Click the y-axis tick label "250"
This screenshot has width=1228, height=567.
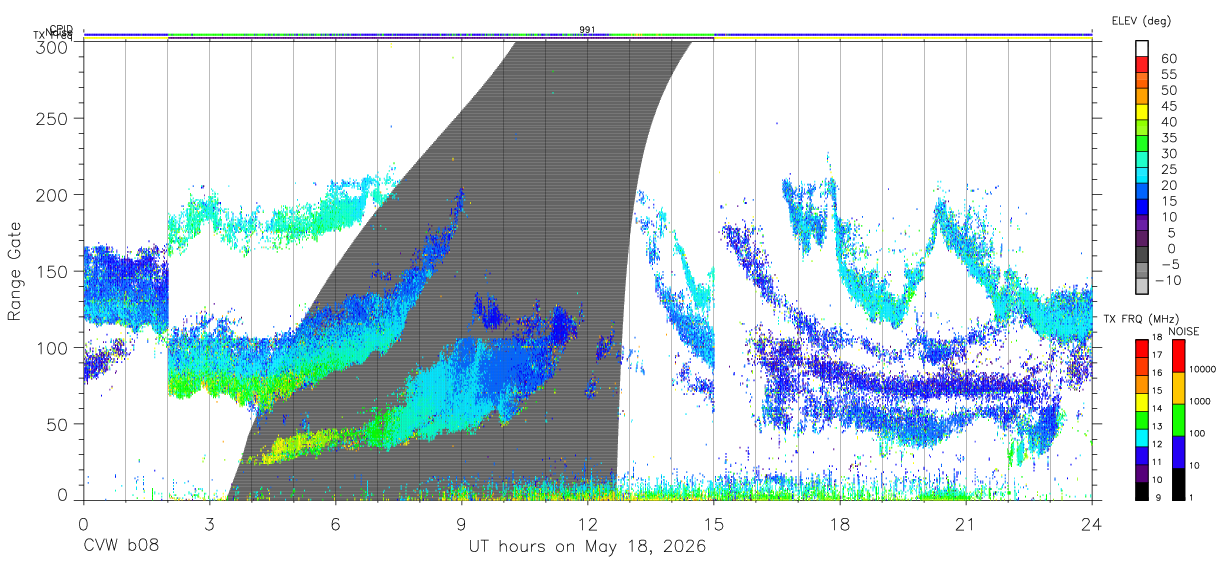pyautogui.click(x=51, y=119)
